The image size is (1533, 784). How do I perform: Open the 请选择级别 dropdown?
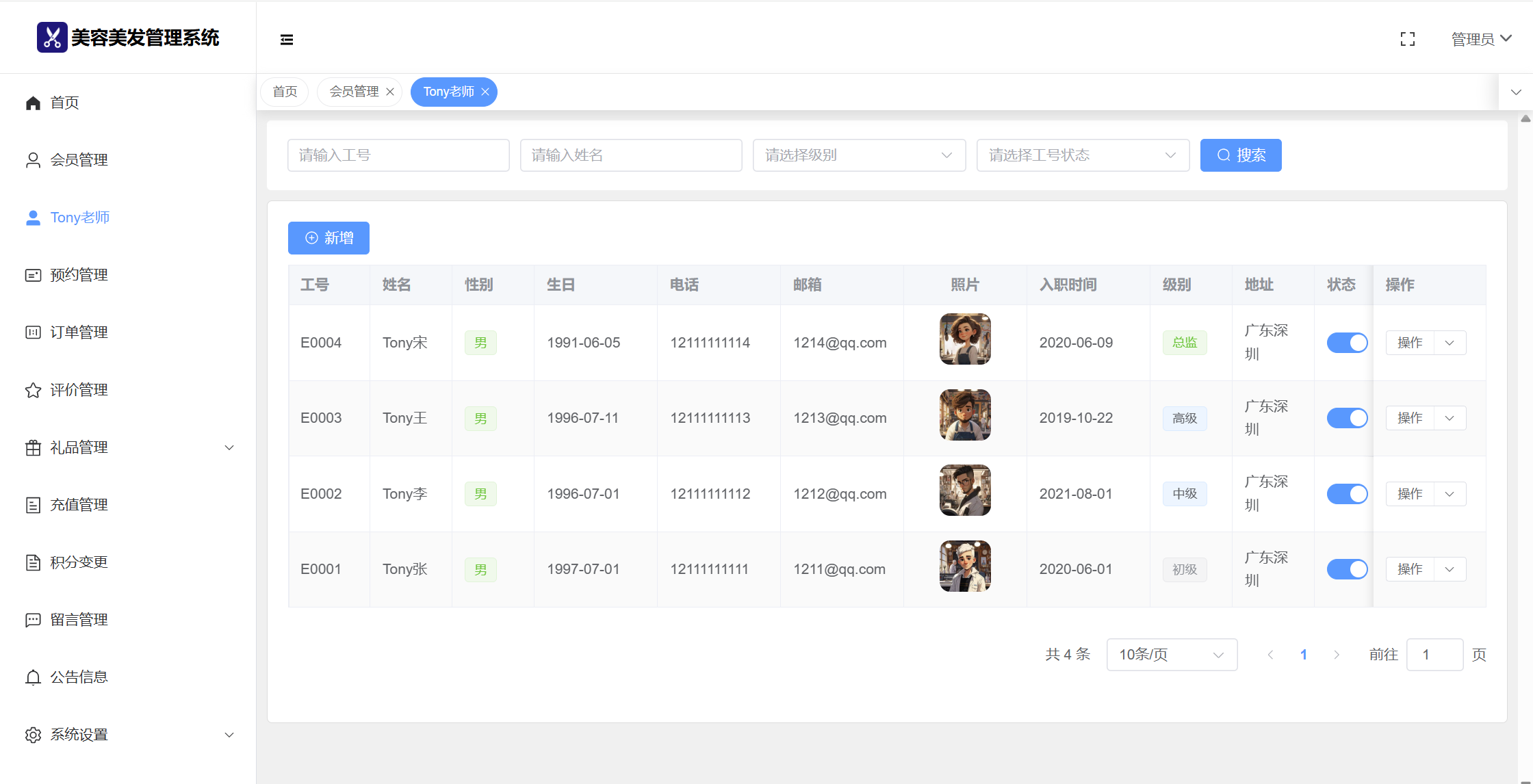(x=859, y=155)
